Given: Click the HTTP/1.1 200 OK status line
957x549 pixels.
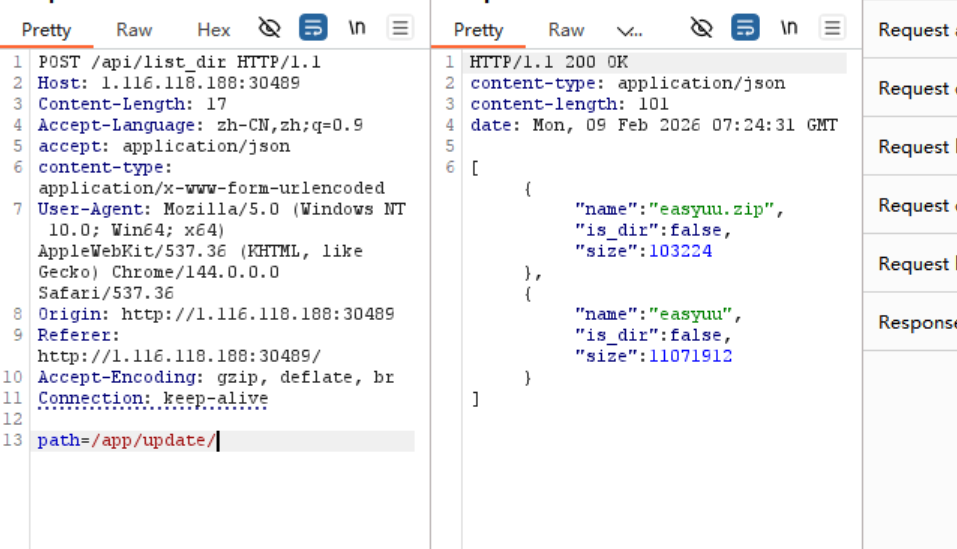Looking at the screenshot, I should tap(549, 62).
